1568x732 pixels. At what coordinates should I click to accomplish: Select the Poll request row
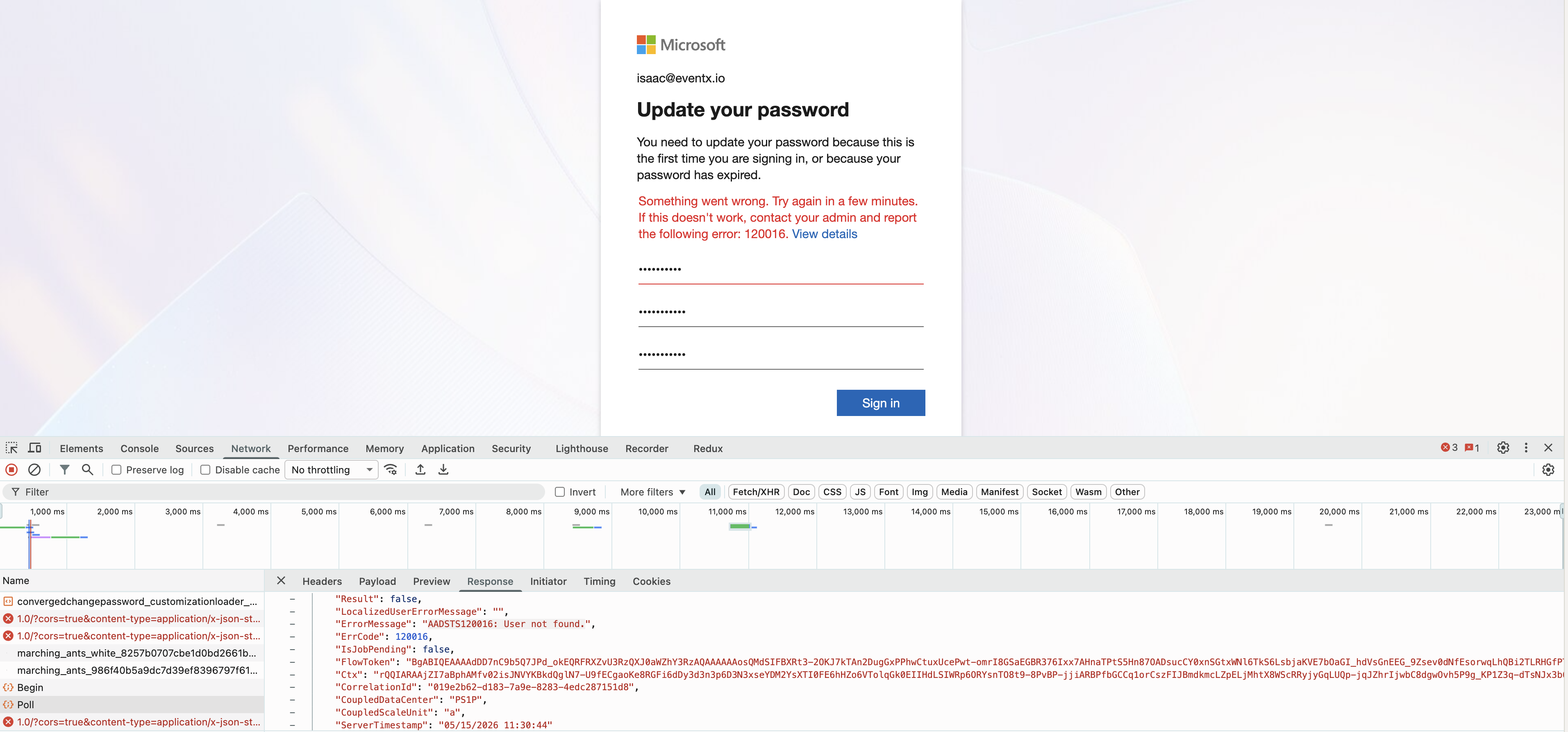(x=132, y=705)
